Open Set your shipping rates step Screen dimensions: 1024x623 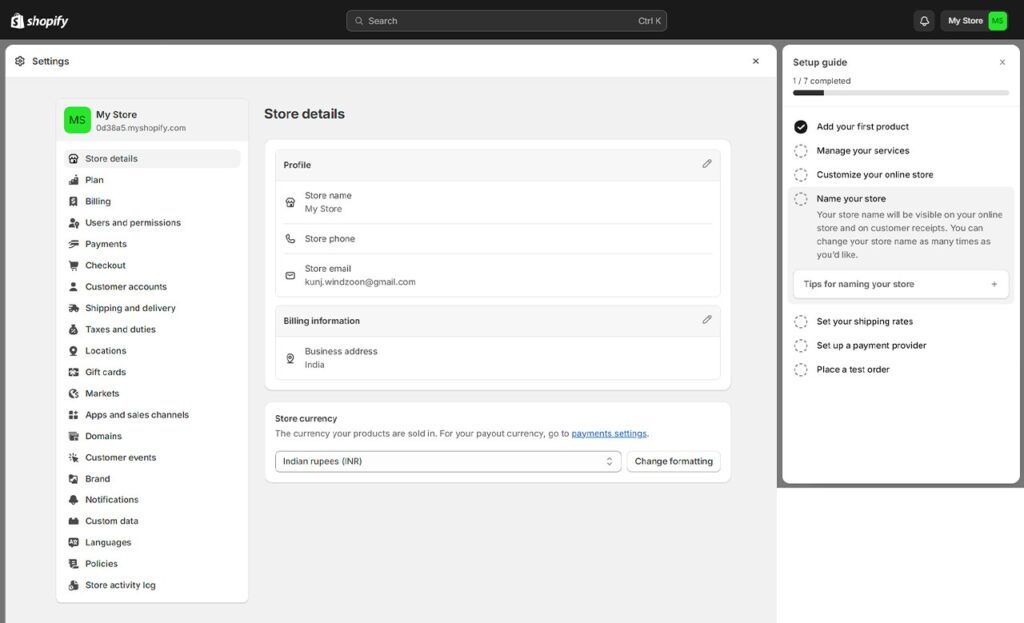[x=865, y=321]
